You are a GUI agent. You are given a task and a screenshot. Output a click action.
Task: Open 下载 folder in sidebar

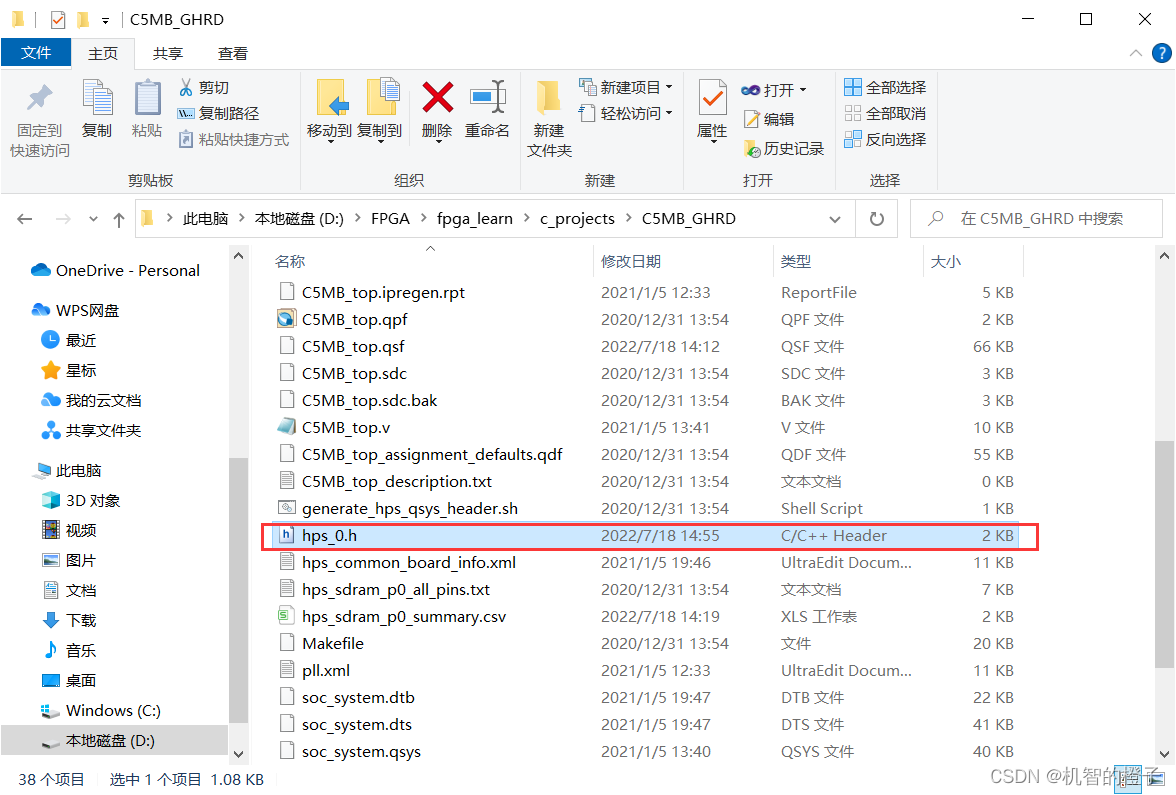(x=69, y=620)
